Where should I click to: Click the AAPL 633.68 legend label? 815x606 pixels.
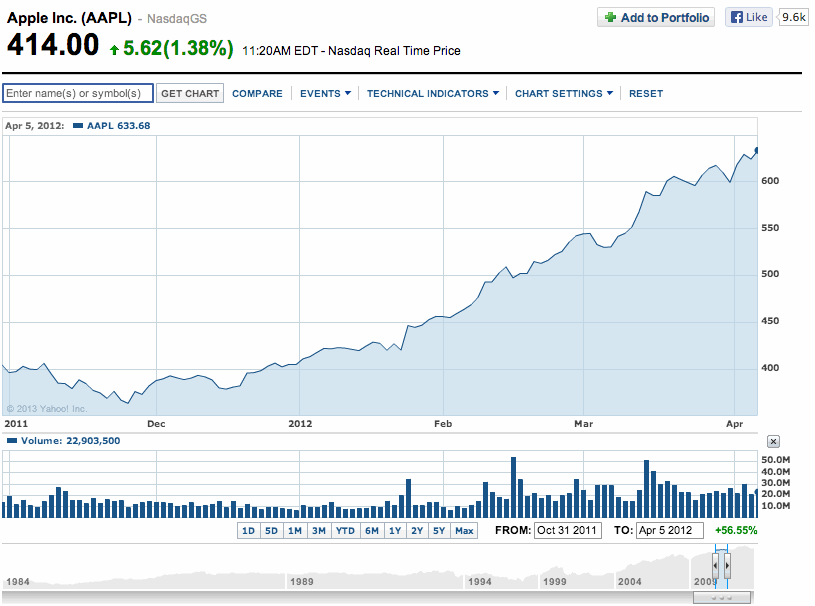pyautogui.click(x=119, y=126)
